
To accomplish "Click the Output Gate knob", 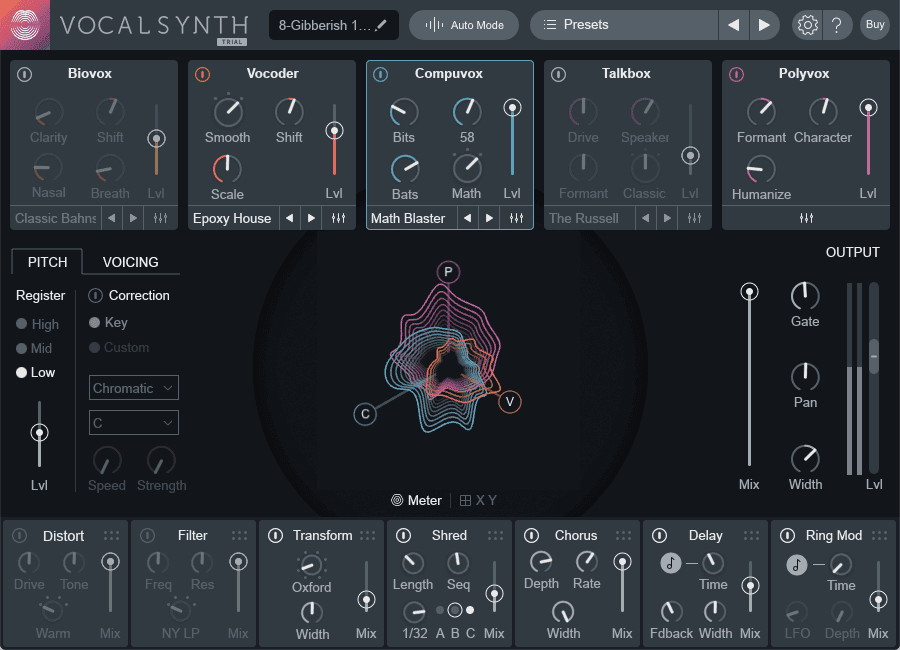I will 805,296.
